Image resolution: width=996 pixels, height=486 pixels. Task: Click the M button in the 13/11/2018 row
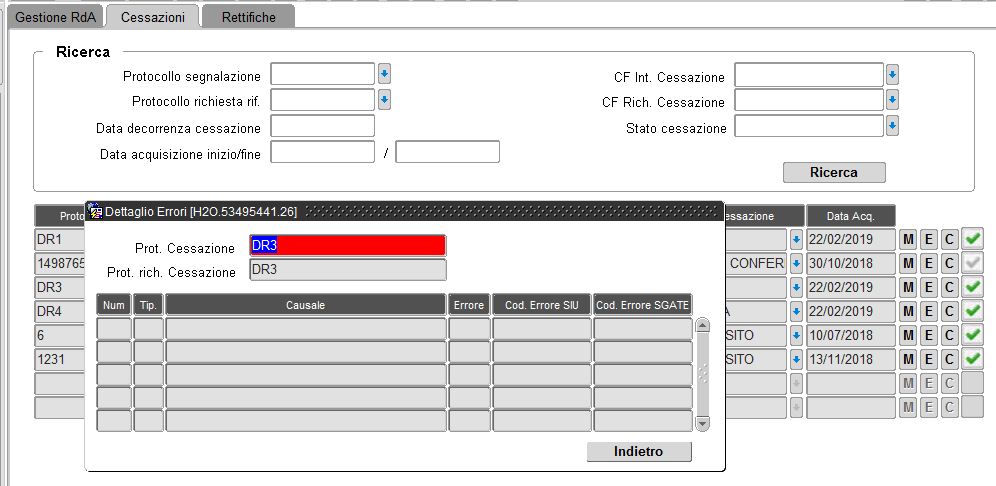pyautogui.click(x=908, y=360)
